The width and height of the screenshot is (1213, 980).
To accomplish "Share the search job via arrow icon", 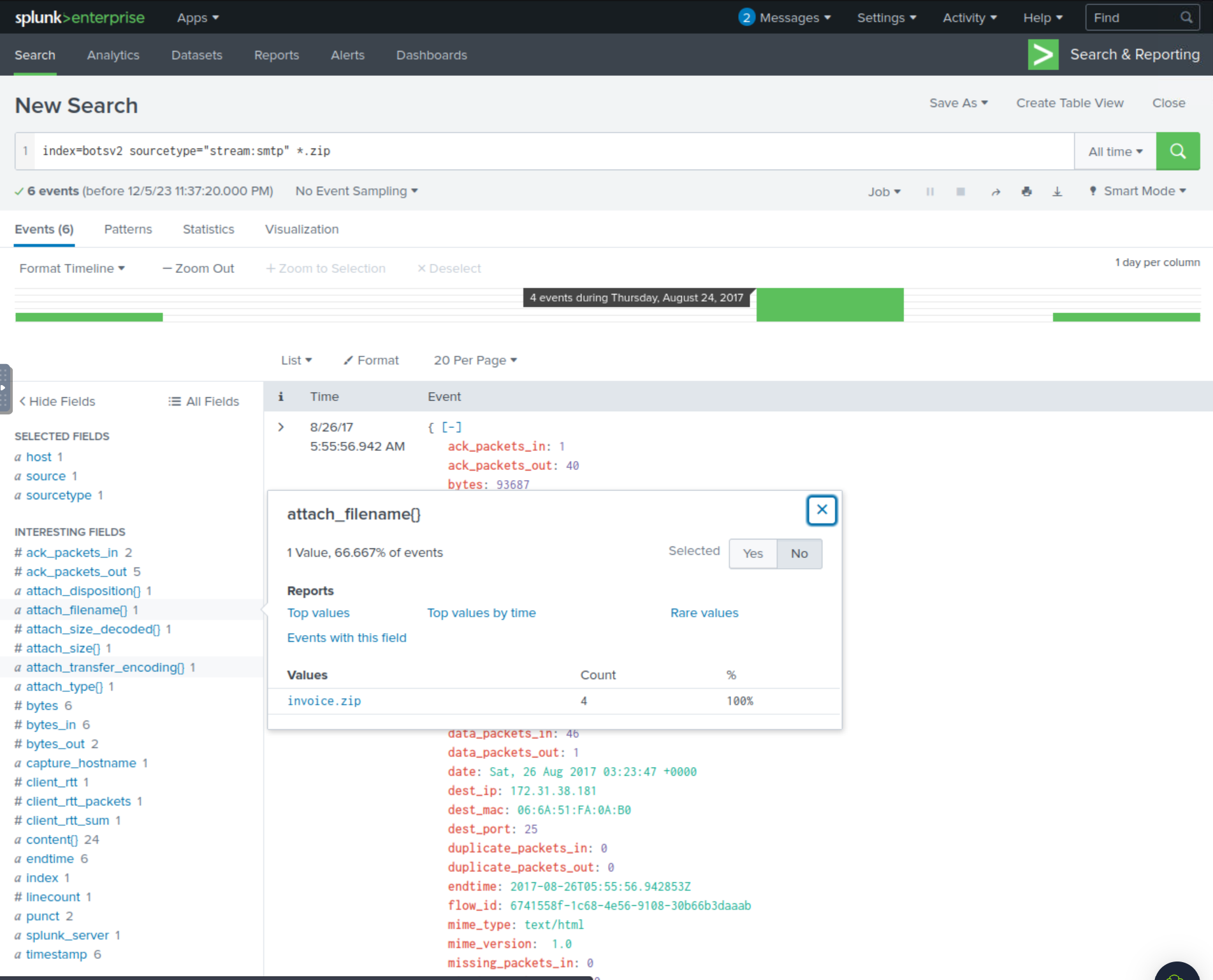I will pos(996,191).
